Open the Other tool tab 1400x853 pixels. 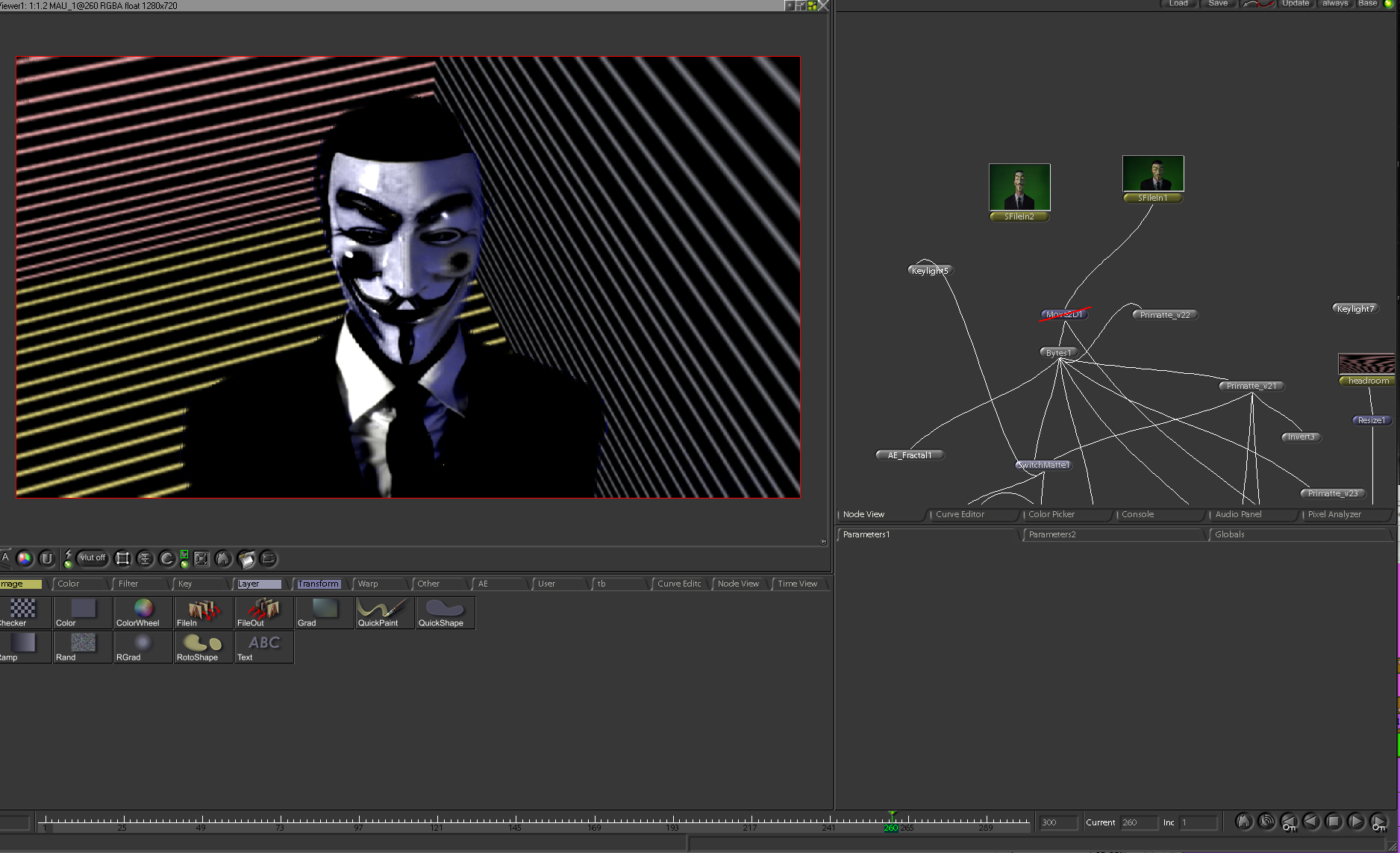(x=440, y=584)
